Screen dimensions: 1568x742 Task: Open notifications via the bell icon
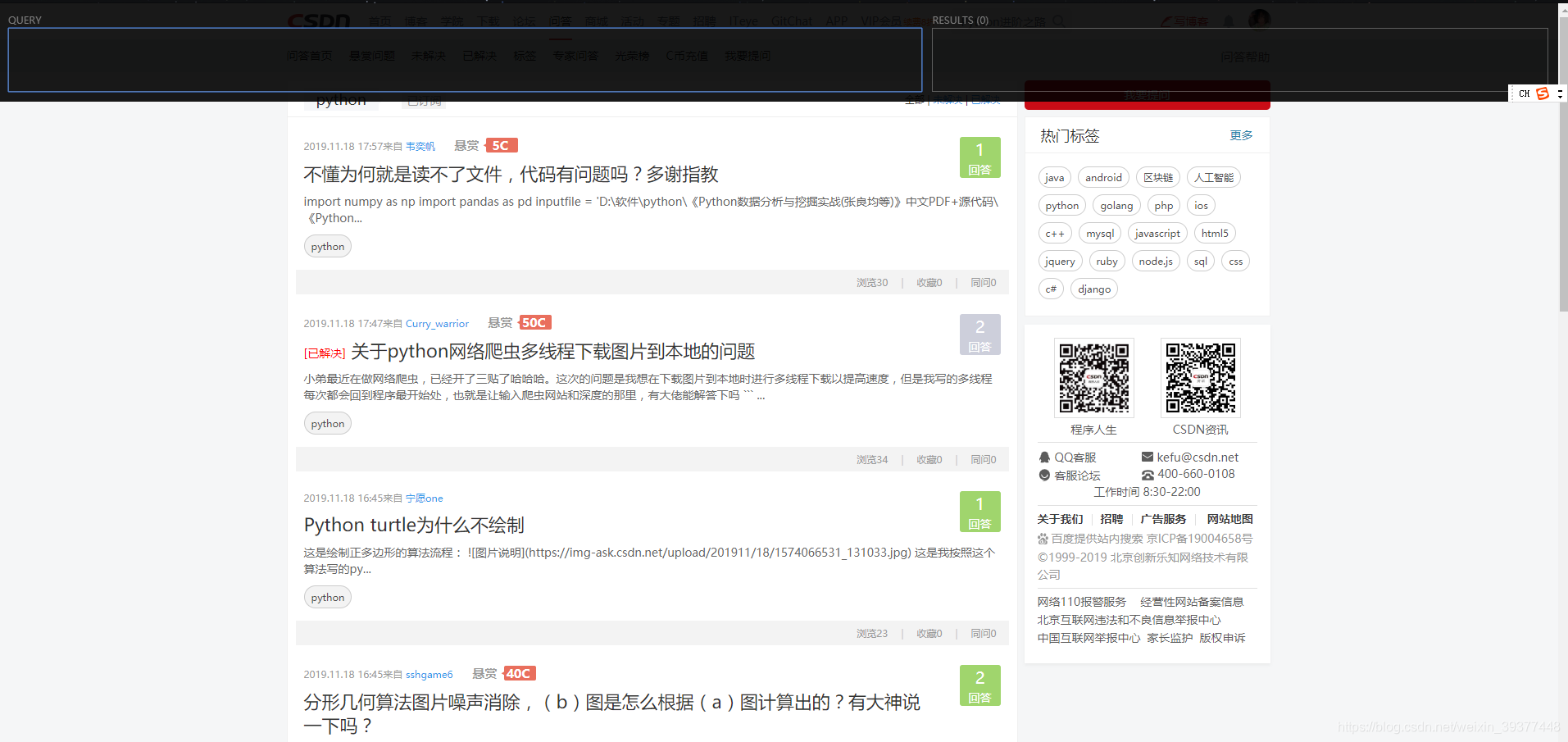1229,19
